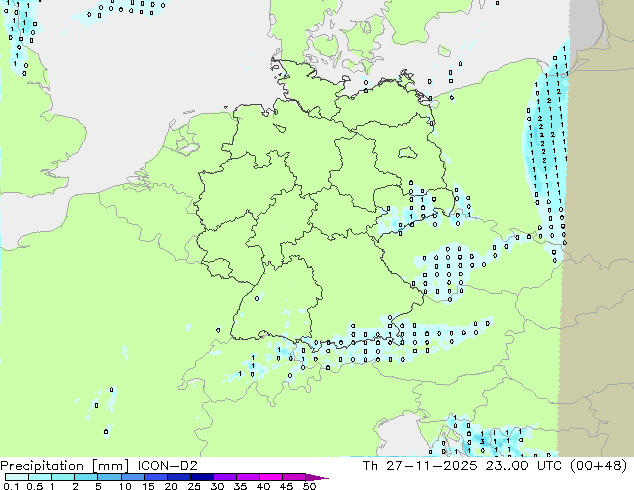The image size is (634, 490).
Task: Click the '15' legend scale label
Action: 148,486
